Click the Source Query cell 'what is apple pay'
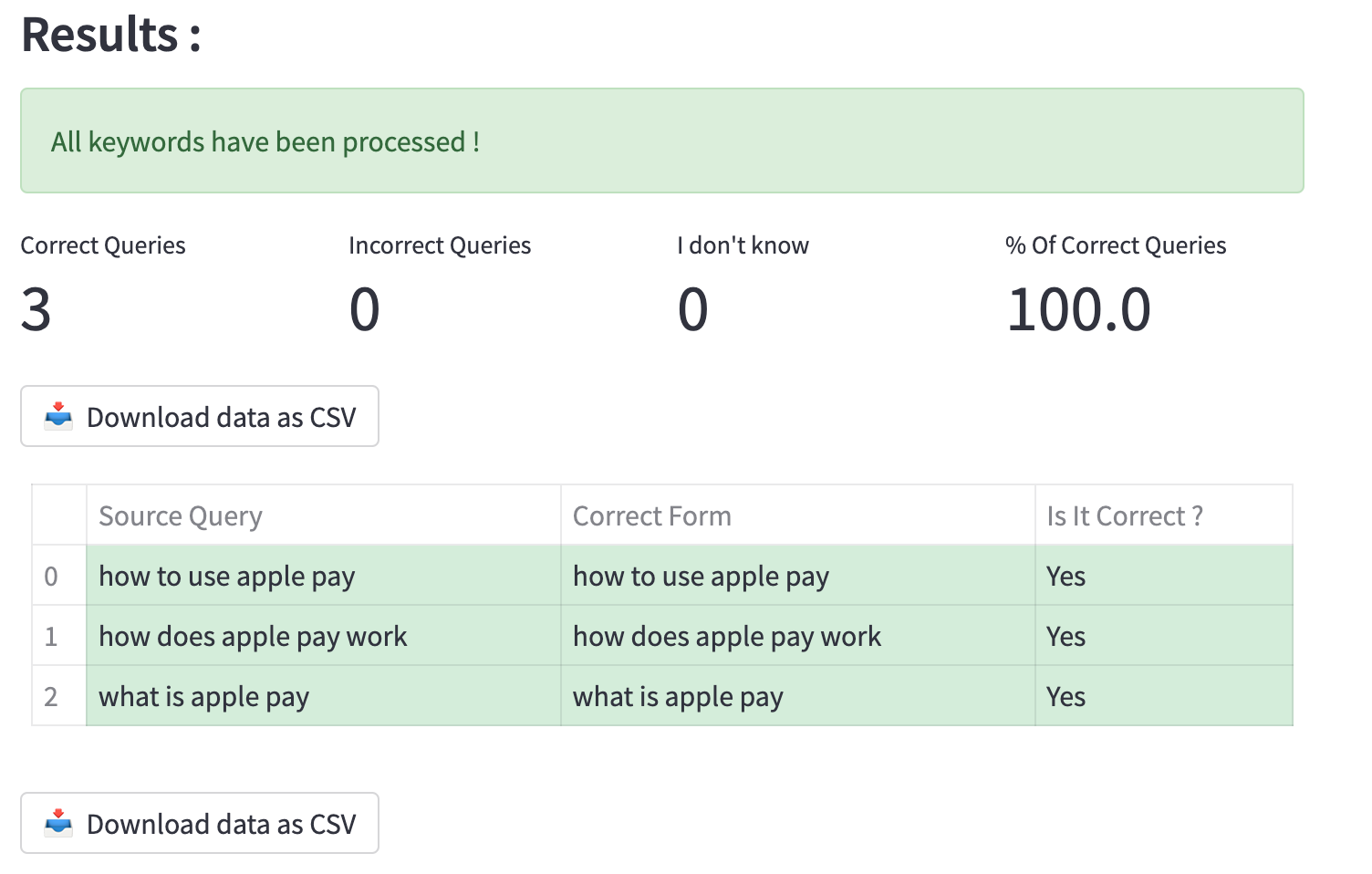The image size is (1372, 874). [203, 697]
